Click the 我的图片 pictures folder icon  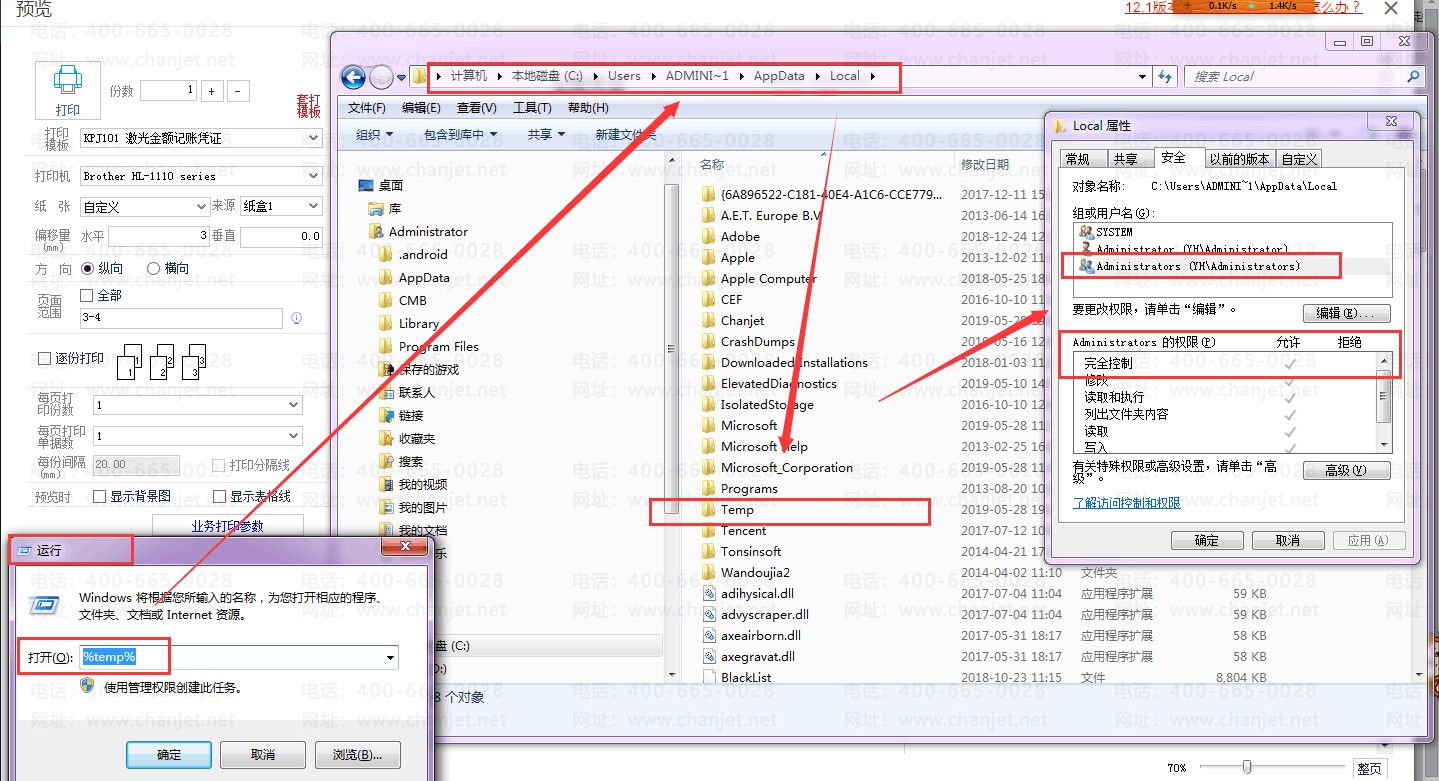tap(386, 507)
